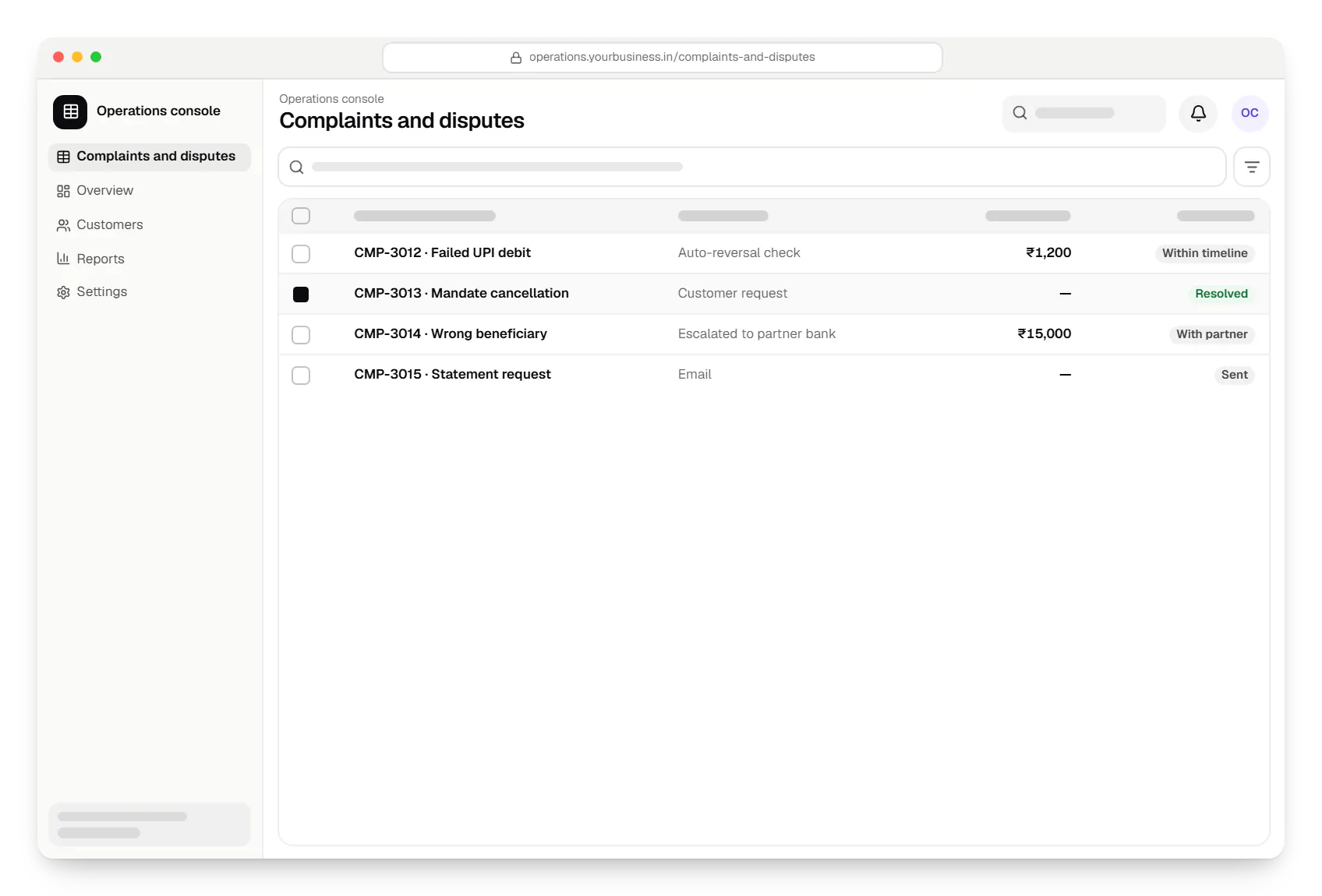Open the Reports section
Screen dimensions: 1322x896
point(150,259)
